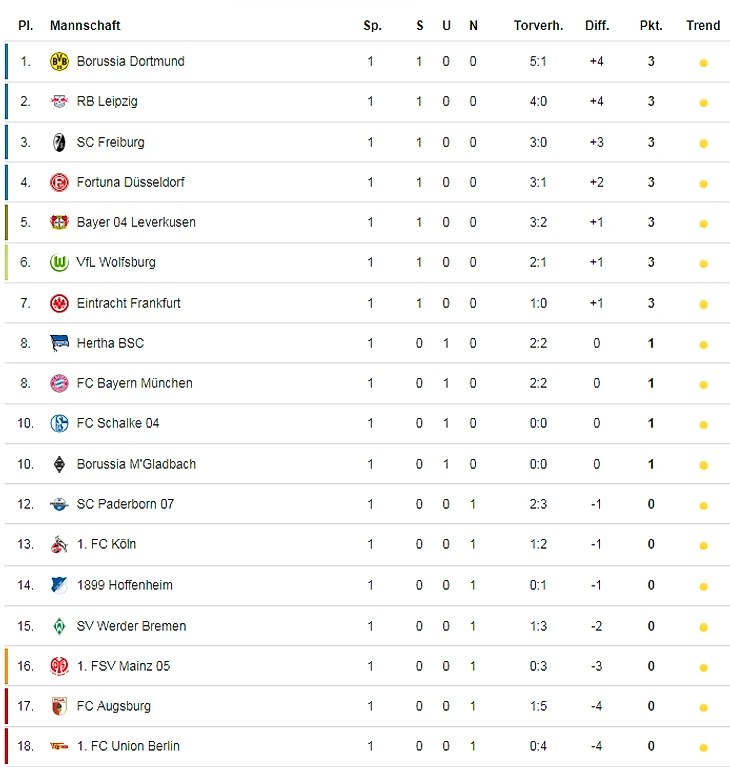Image resolution: width=730 pixels, height=767 pixels.
Task: Click the Borussia Dortmund club logo
Action: click(x=59, y=62)
